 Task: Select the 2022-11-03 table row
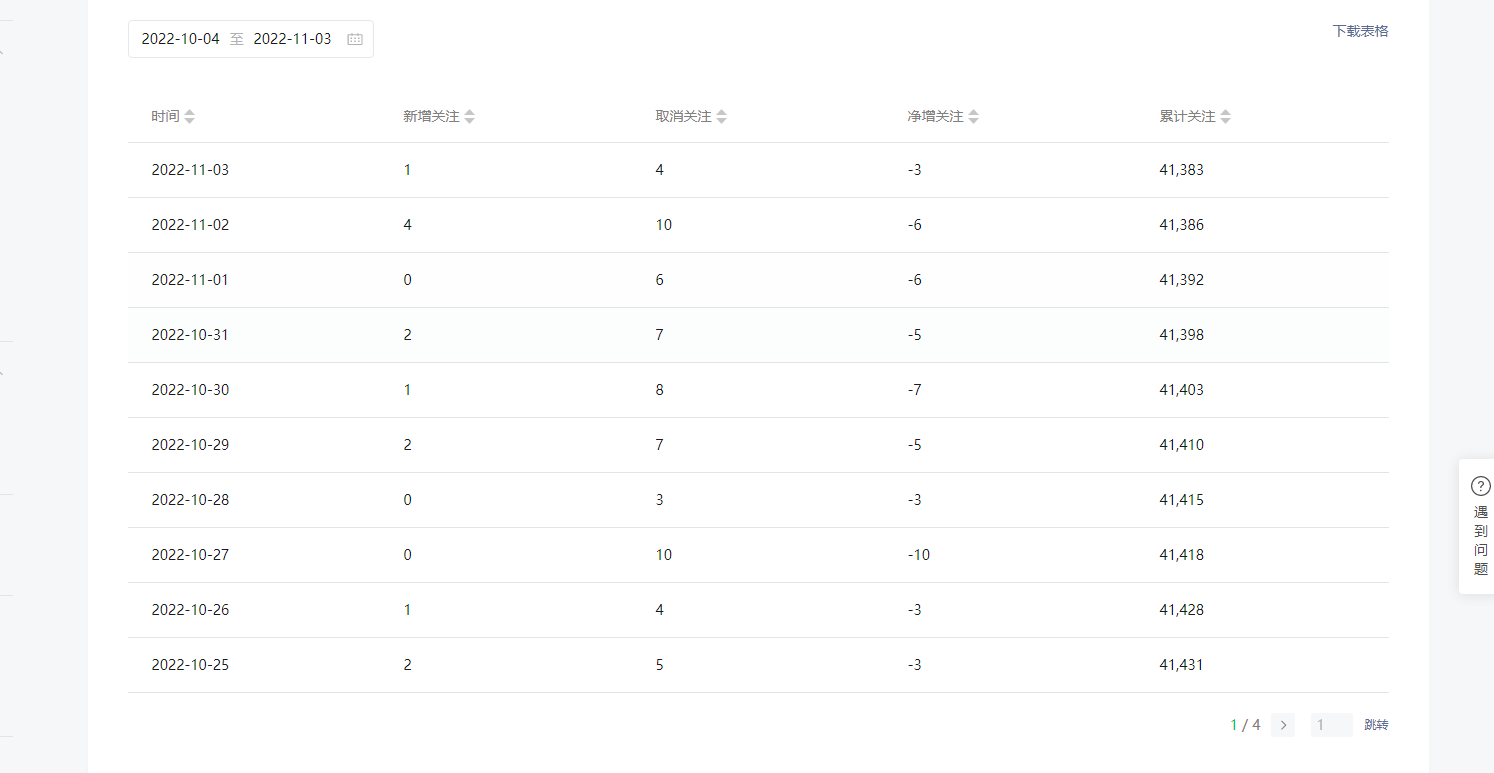pyautogui.click(x=758, y=170)
